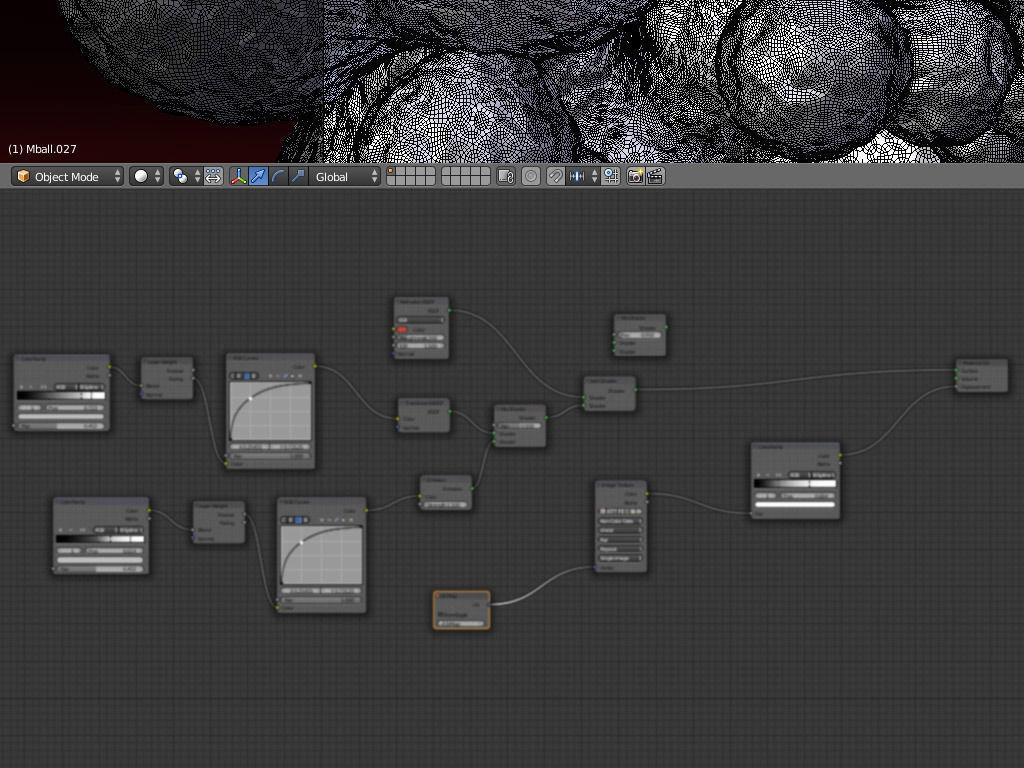Click the (1) Mball.027 object label
This screenshot has height=768, width=1024.
point(42,149)
